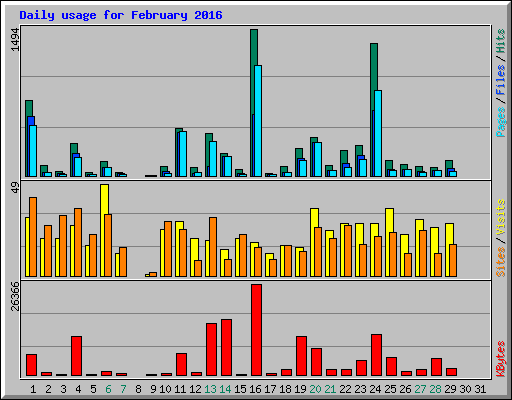Click green weekend day label 21
This screenshot has width=512, height=400.
330,389
